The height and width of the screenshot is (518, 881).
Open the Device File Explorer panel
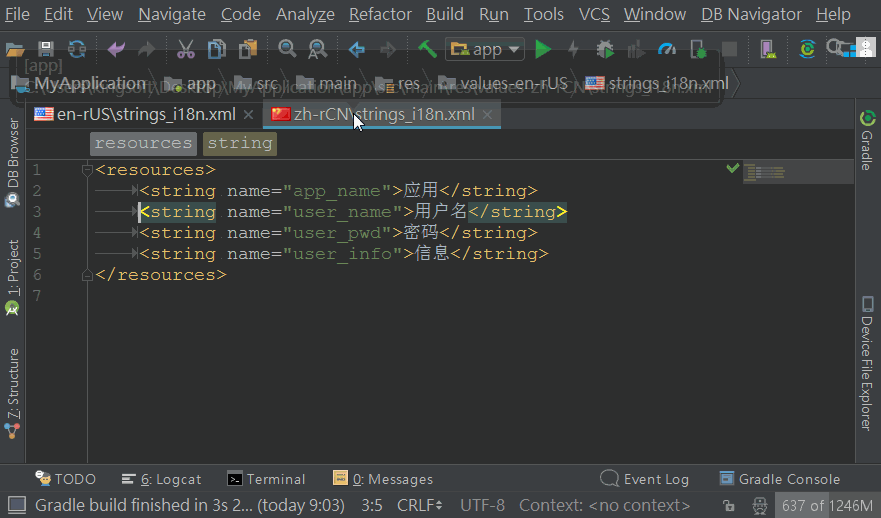[x=868, y=363]
